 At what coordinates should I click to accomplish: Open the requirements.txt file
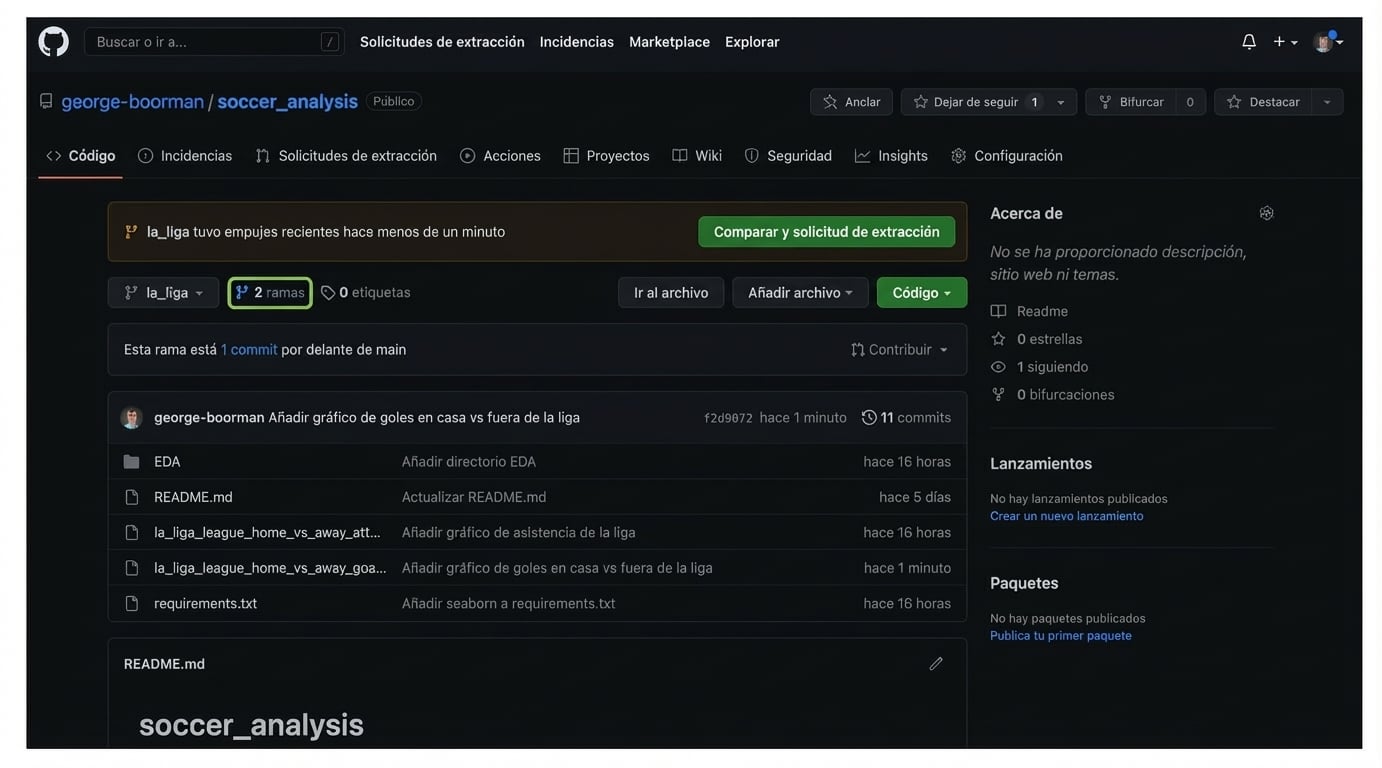click(205, 604)
